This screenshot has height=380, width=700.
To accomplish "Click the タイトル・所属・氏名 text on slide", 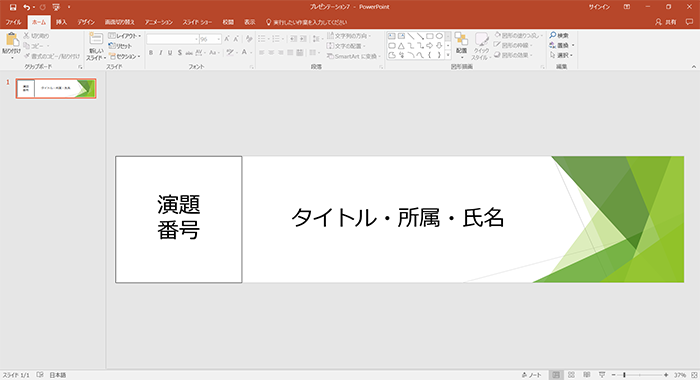I will (397, 218).
